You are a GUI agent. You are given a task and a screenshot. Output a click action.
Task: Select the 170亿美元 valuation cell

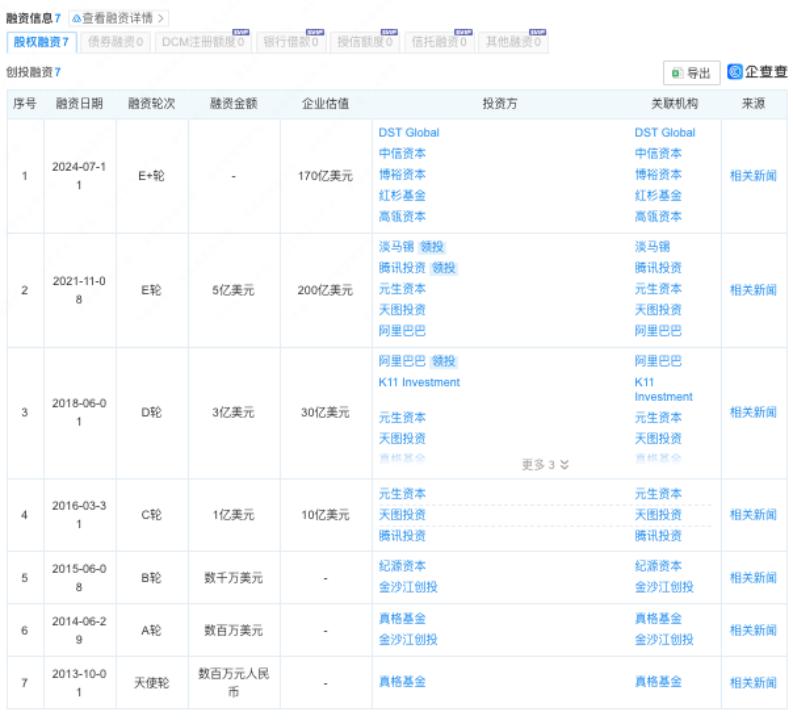325,176
